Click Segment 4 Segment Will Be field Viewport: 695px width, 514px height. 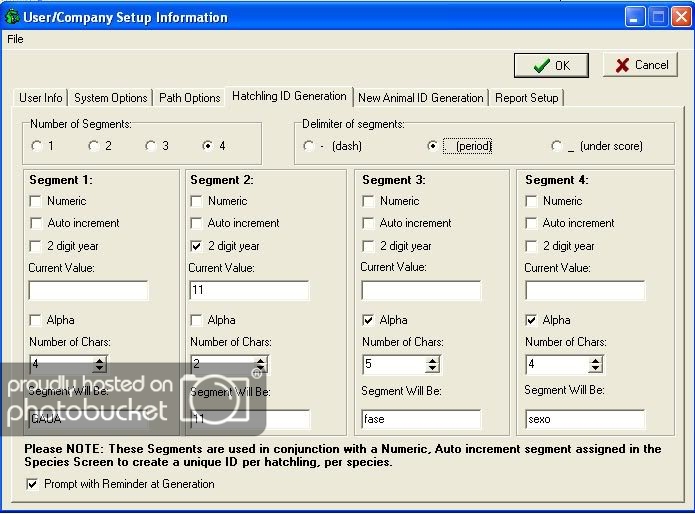pos(585,419)
